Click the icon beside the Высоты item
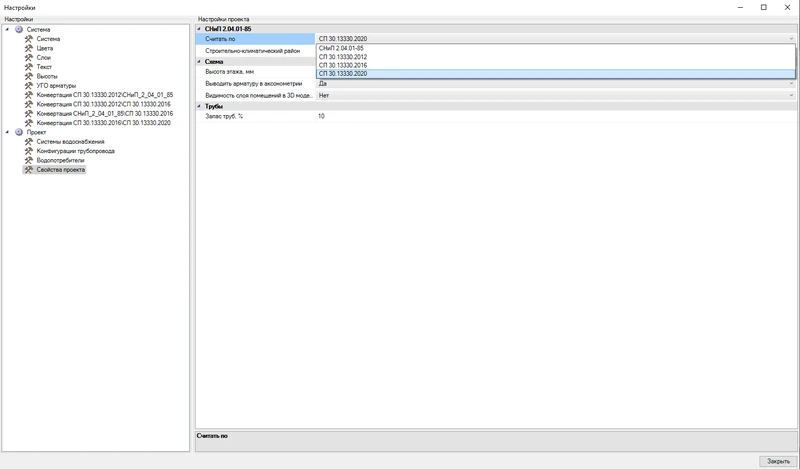This screenshot has height=469, width=800. [x=28, y=76]
